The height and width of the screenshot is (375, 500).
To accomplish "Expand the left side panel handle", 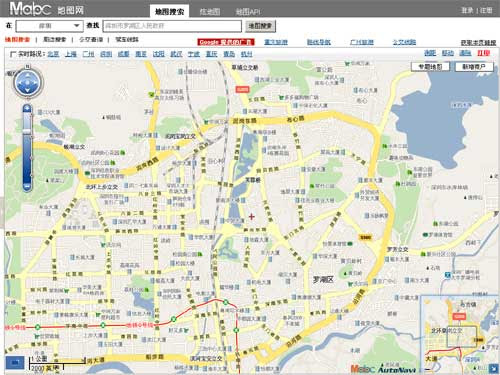I will click(2, 213).
